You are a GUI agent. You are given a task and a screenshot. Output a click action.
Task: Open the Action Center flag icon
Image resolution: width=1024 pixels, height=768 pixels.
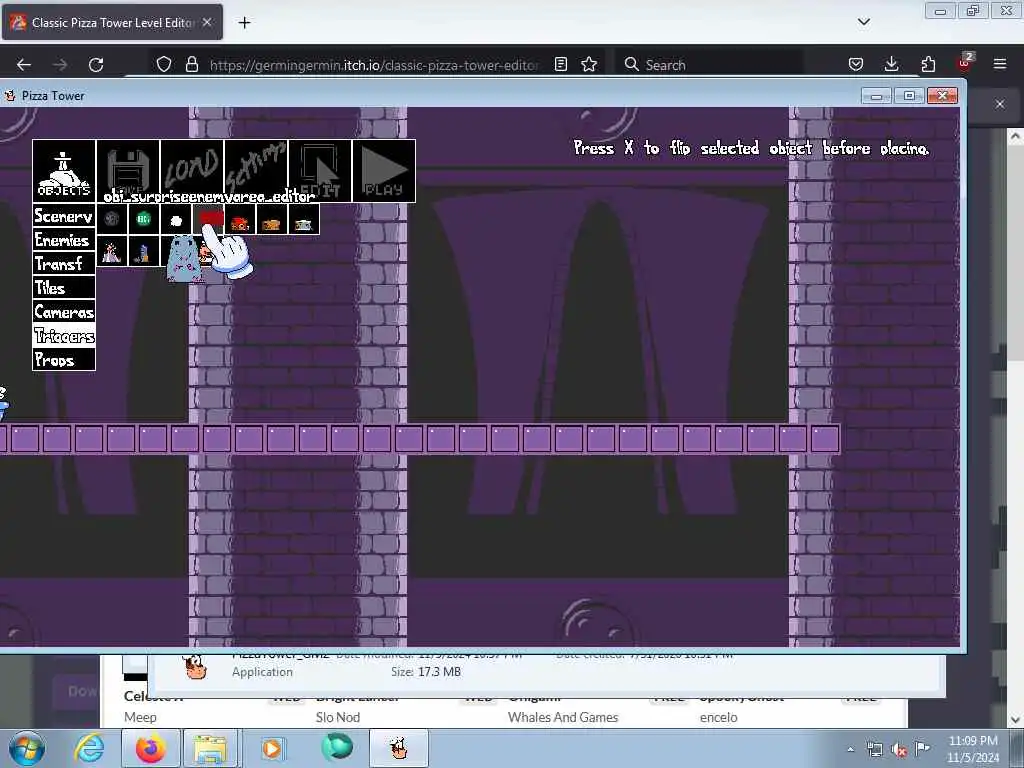922,749
